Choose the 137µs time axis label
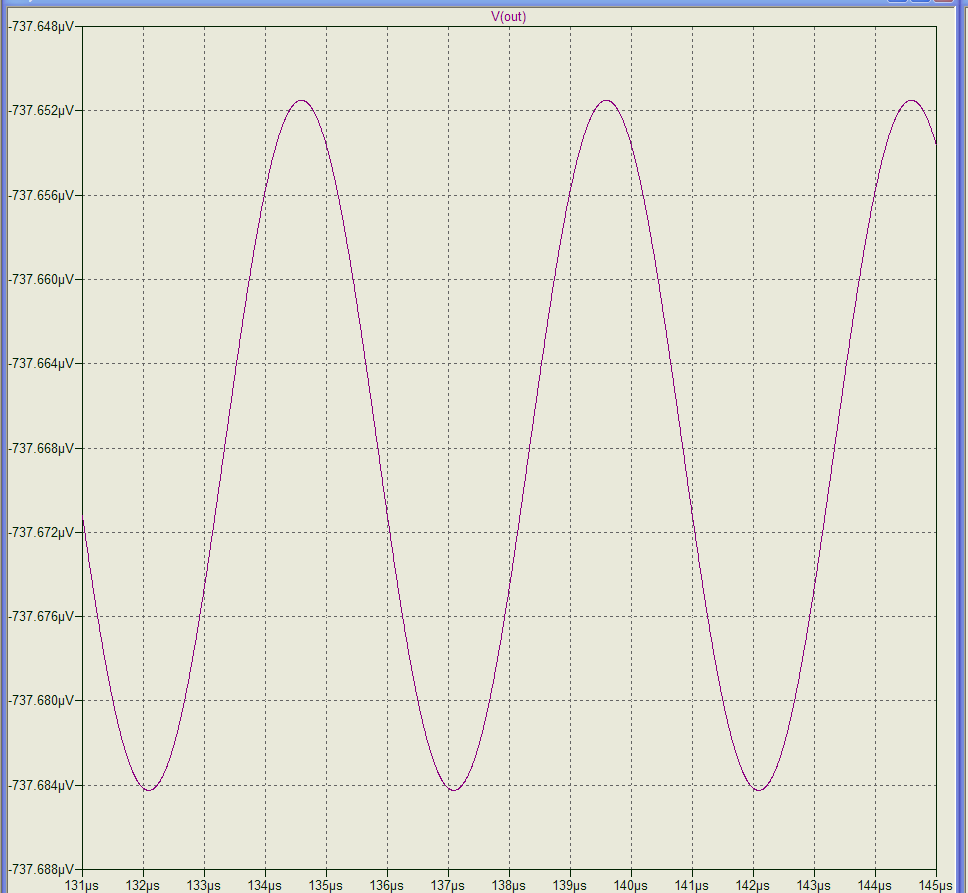This screenshot has height=893, width=968. pyautogui.click(x=448, y=886)
